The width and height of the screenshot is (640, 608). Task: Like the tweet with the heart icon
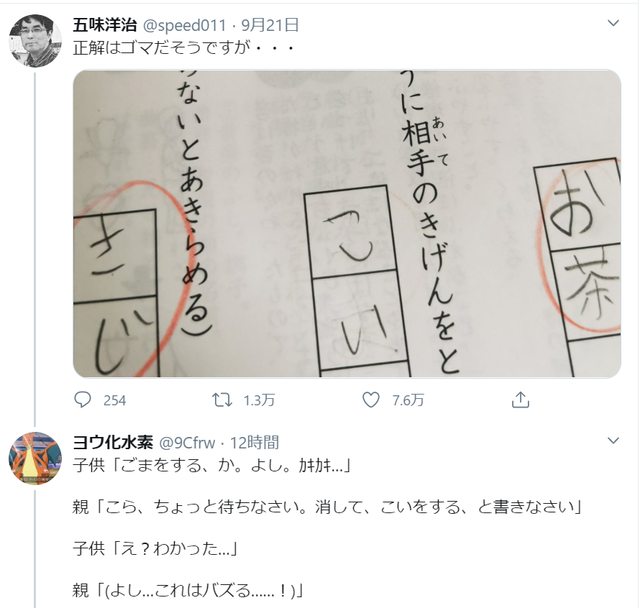coord(371,400)
